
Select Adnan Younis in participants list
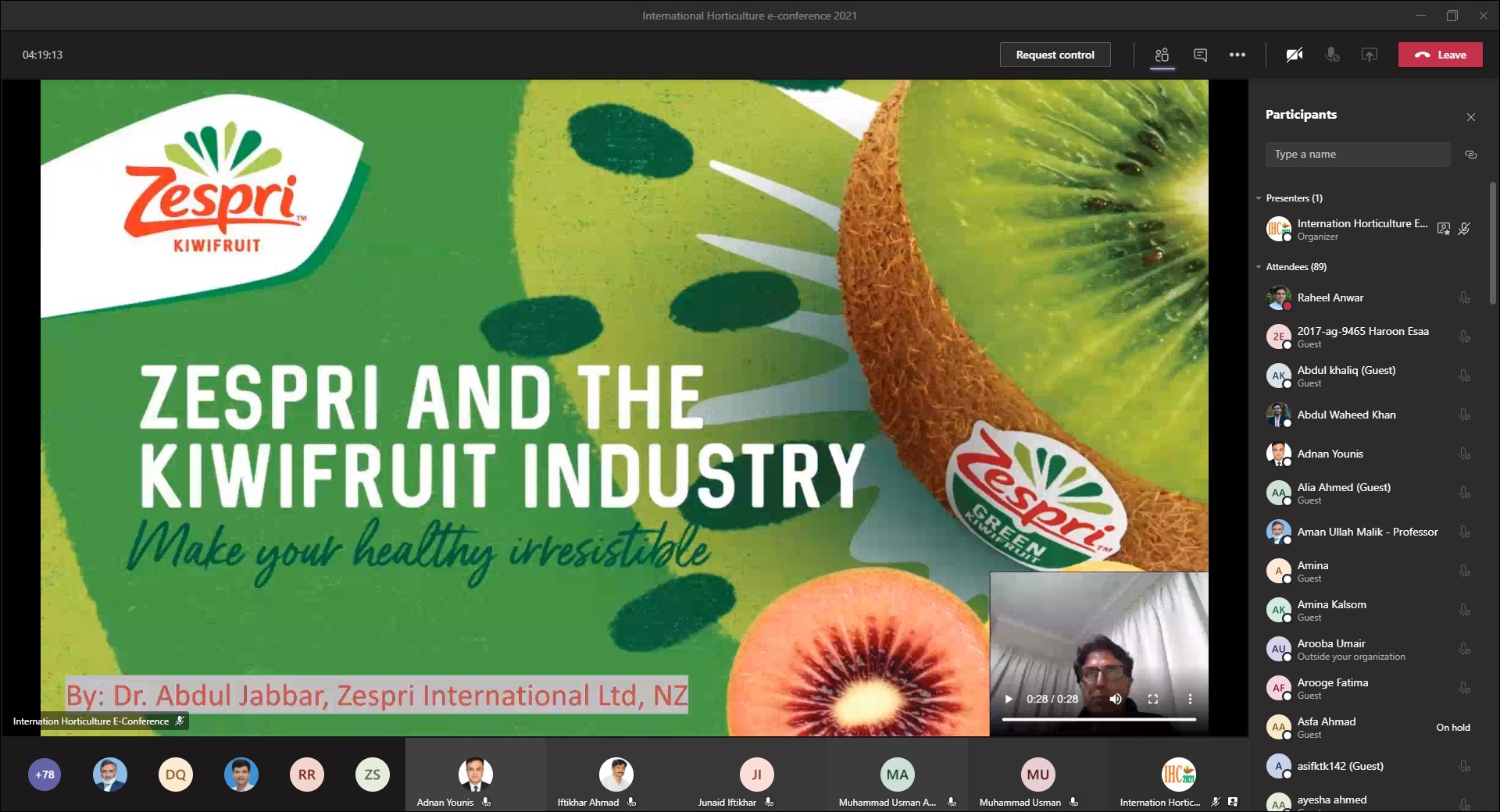coord(1369,454)
